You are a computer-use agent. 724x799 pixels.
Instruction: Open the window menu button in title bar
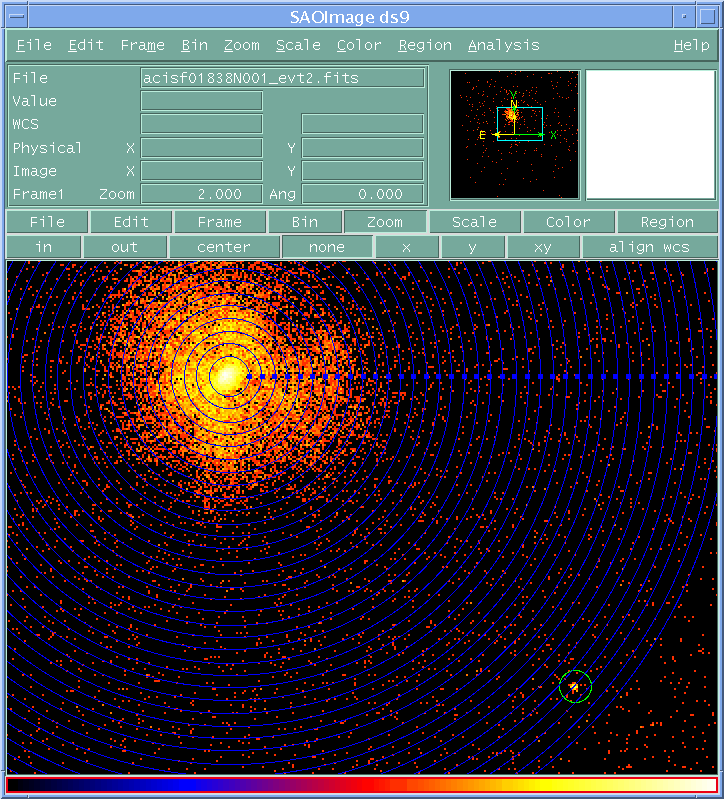pyautogui.click(x=17, y=17)
